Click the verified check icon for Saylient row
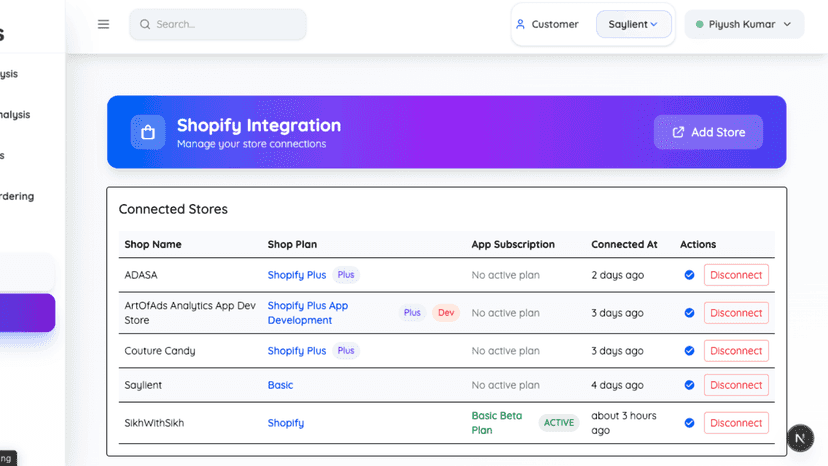 point(689,385)
